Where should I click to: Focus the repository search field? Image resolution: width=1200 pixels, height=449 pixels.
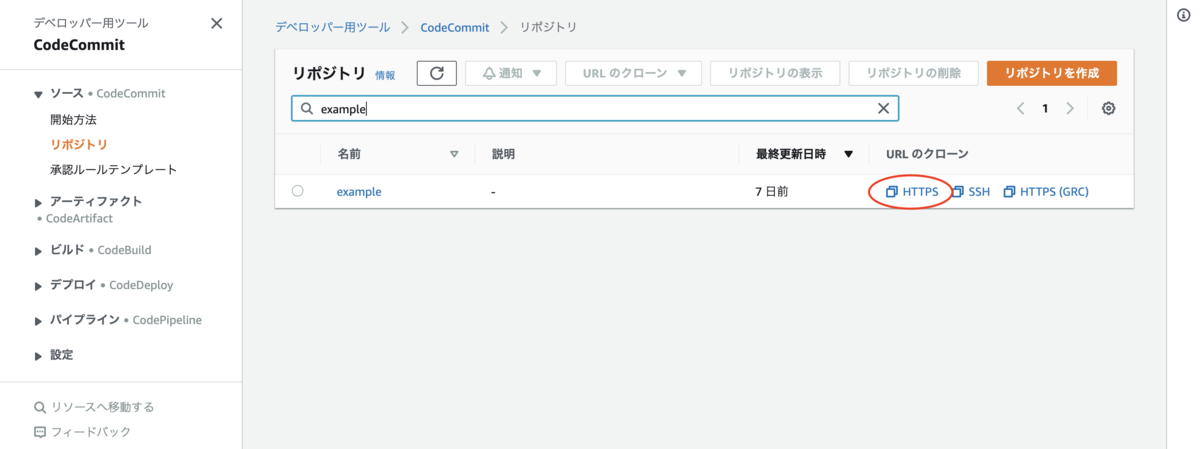595,108
